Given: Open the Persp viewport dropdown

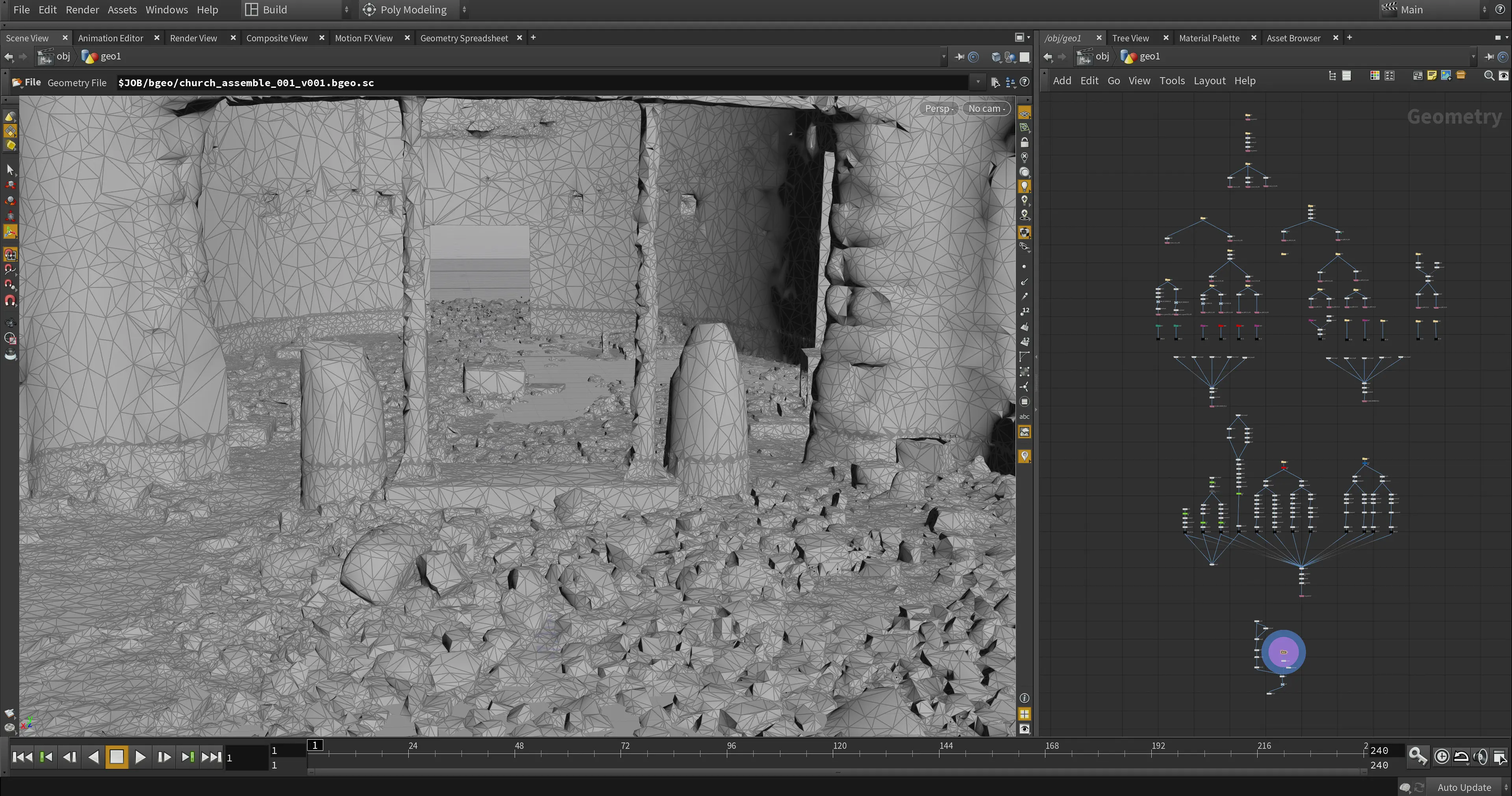Looking at the screenshot, I should pyautogui.click(x=939, y=109).
